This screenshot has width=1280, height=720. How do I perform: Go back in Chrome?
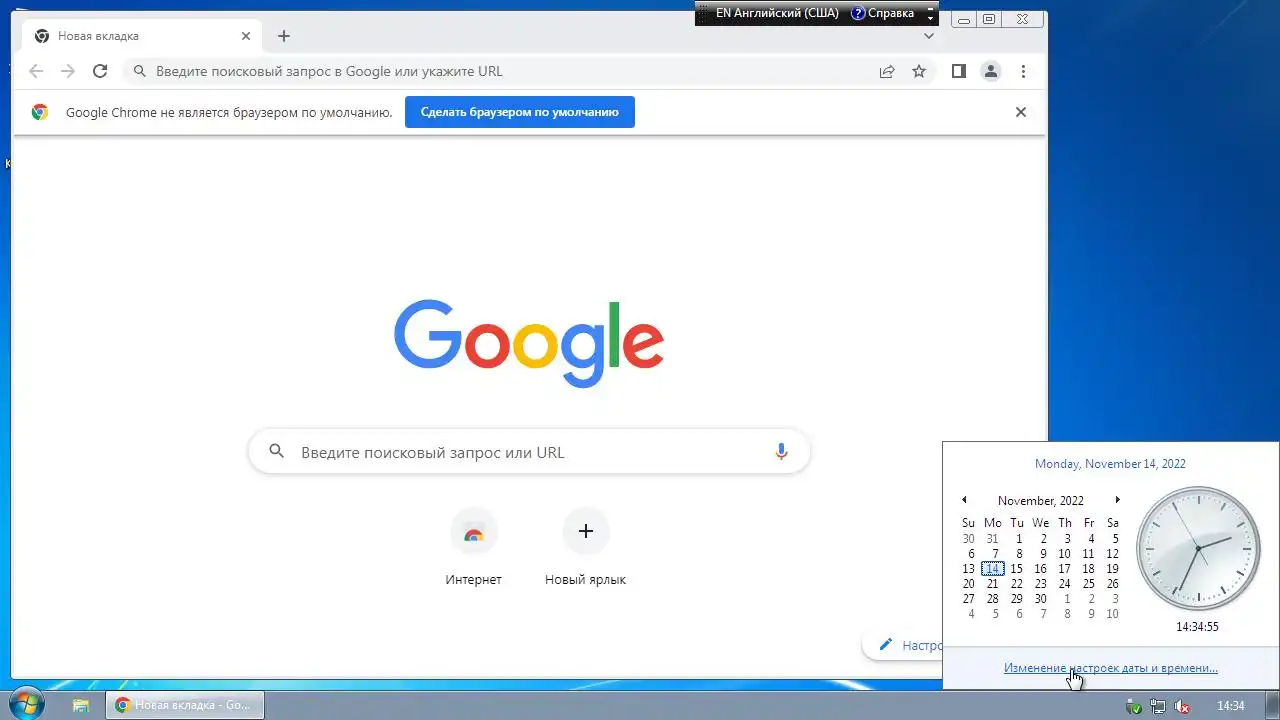(x=36, y=71)
